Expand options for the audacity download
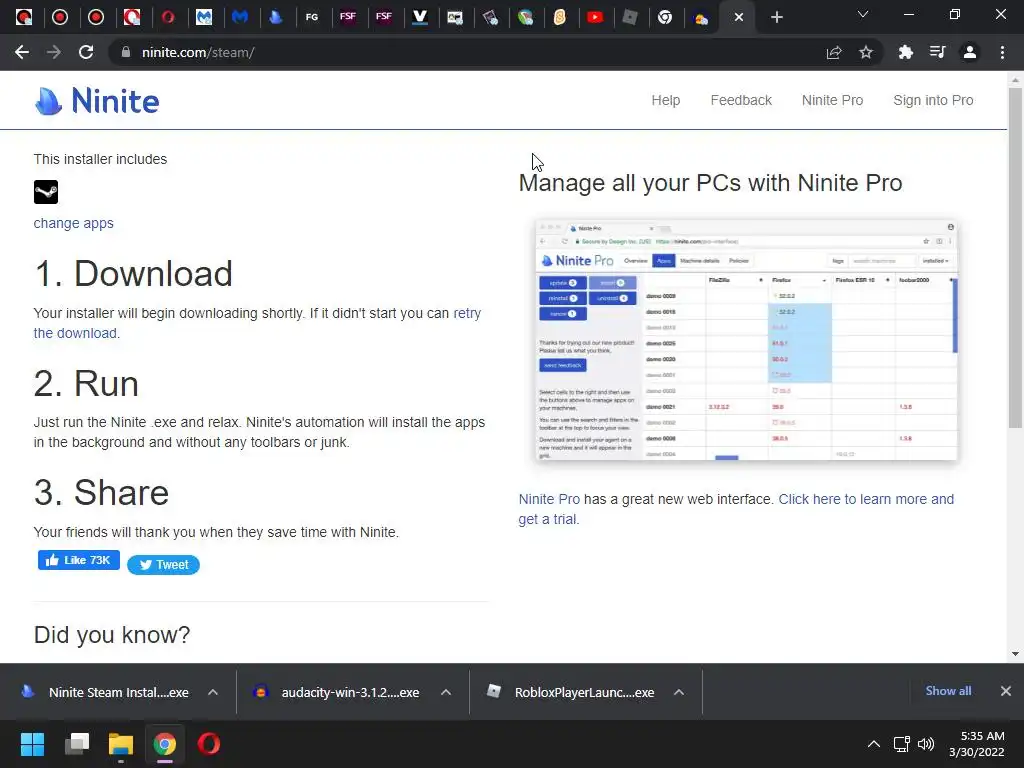 click(446, 692)
